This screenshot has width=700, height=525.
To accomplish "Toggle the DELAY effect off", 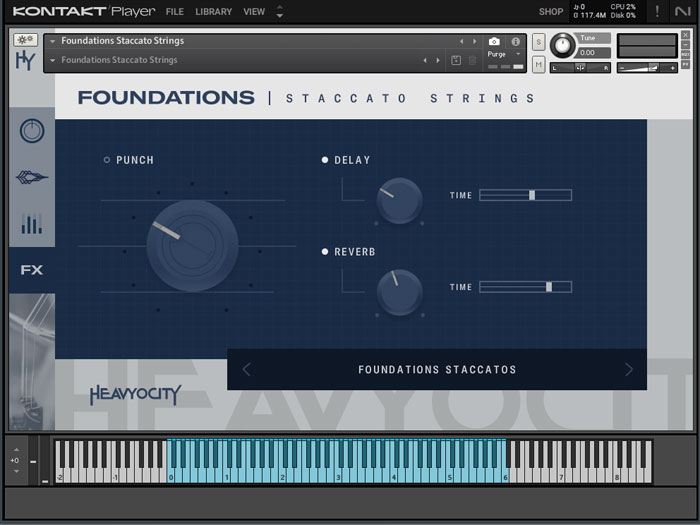I will point(325,160).
